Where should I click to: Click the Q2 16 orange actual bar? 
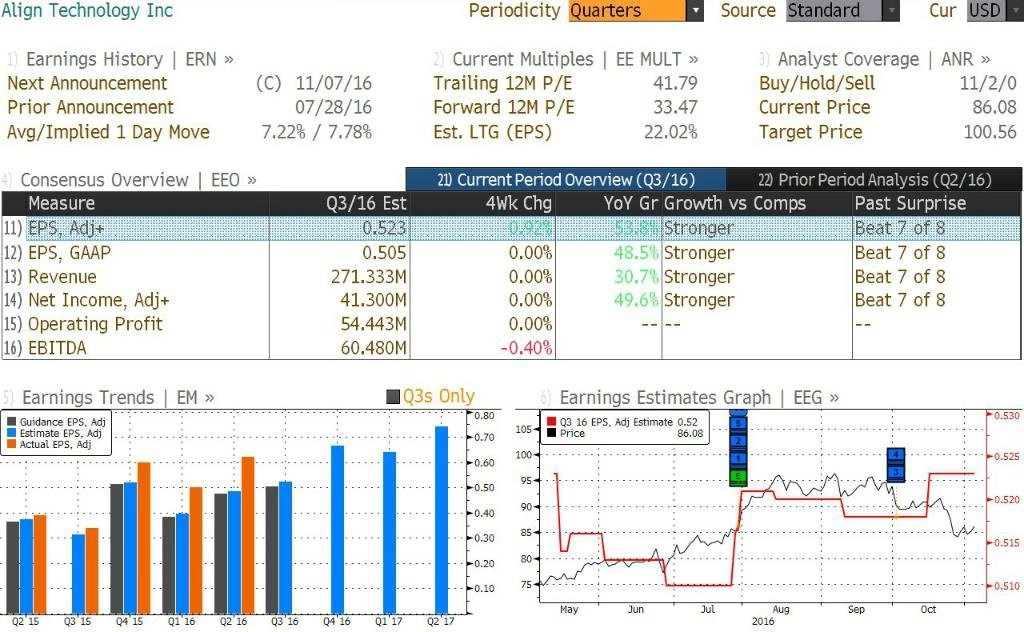248,535
